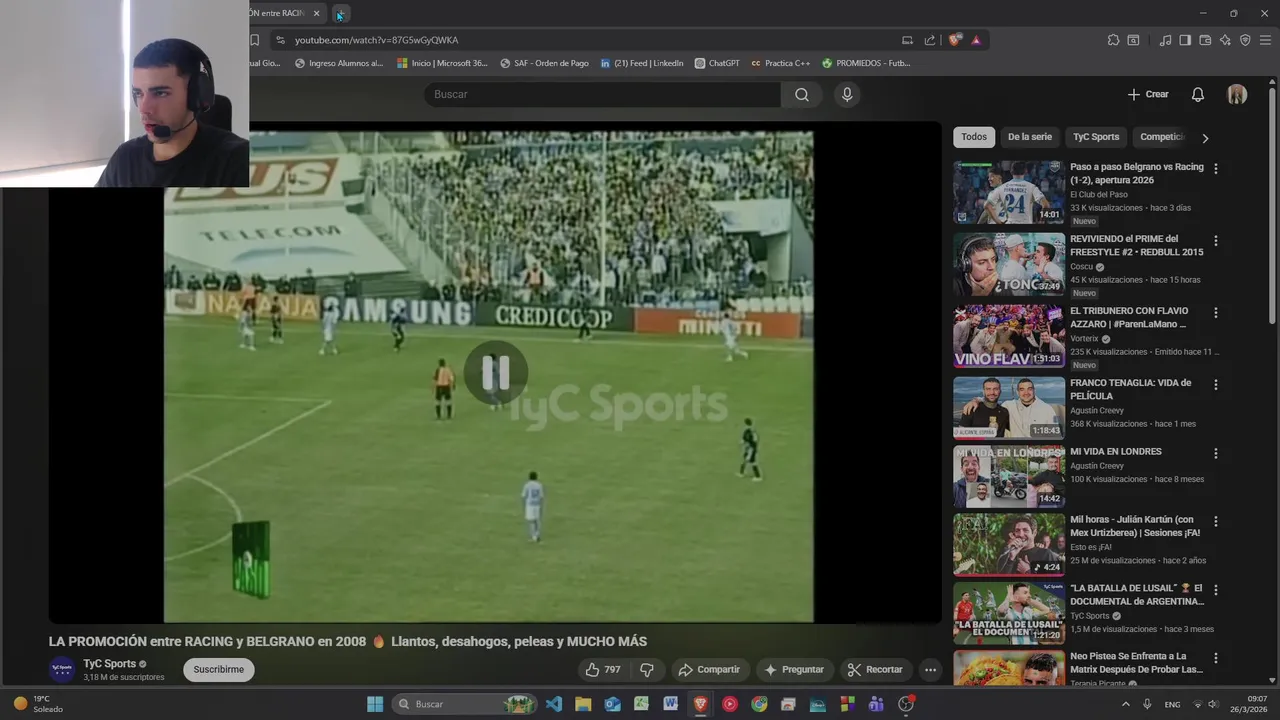Image resolution: width=1280 pixels, height=720 pixels.
Task: Open the browser extensions puzzle icon
Action: [1113, 40]
